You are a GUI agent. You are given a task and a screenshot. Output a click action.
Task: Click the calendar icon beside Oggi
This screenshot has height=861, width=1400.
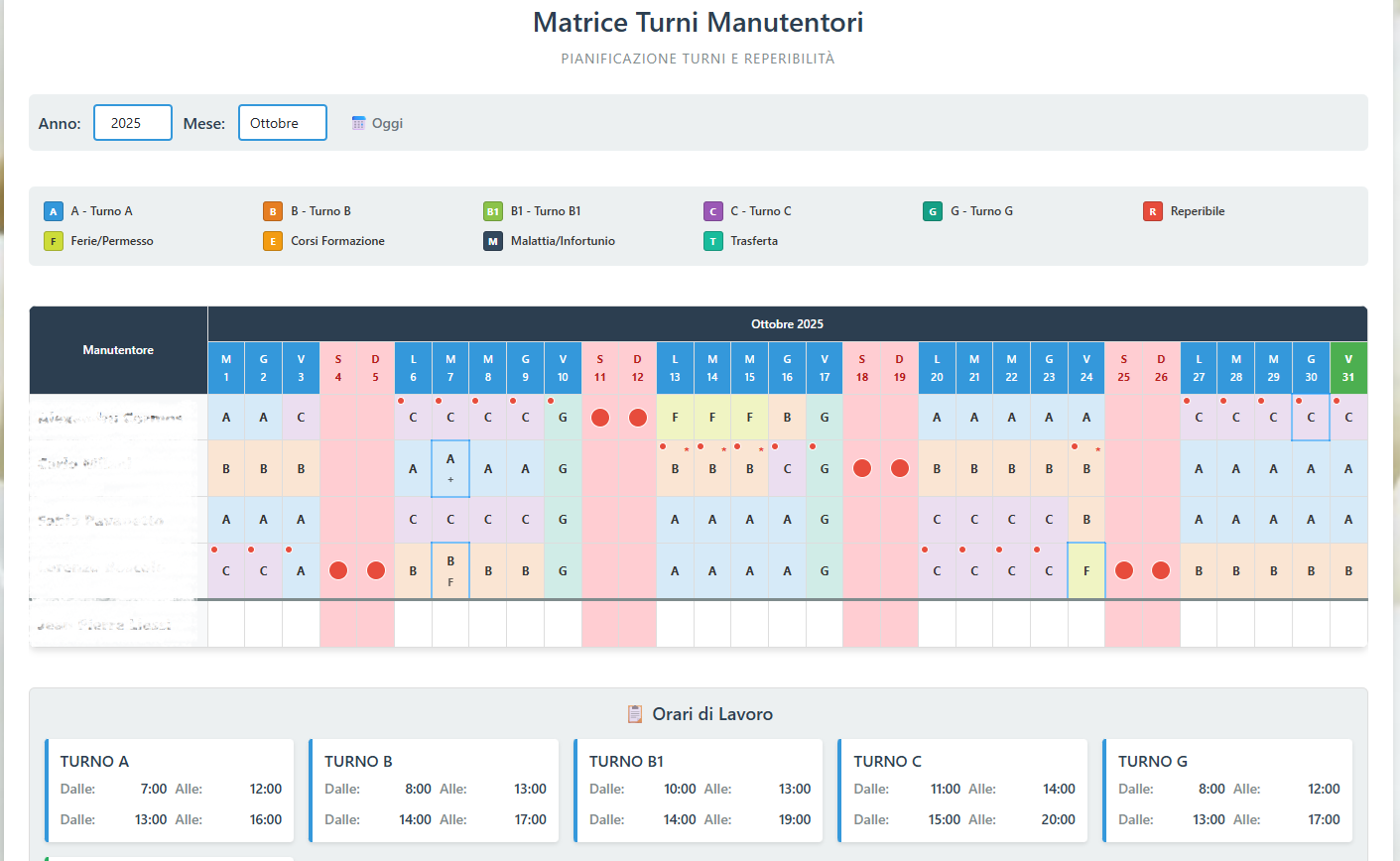[x=357, y=122]
